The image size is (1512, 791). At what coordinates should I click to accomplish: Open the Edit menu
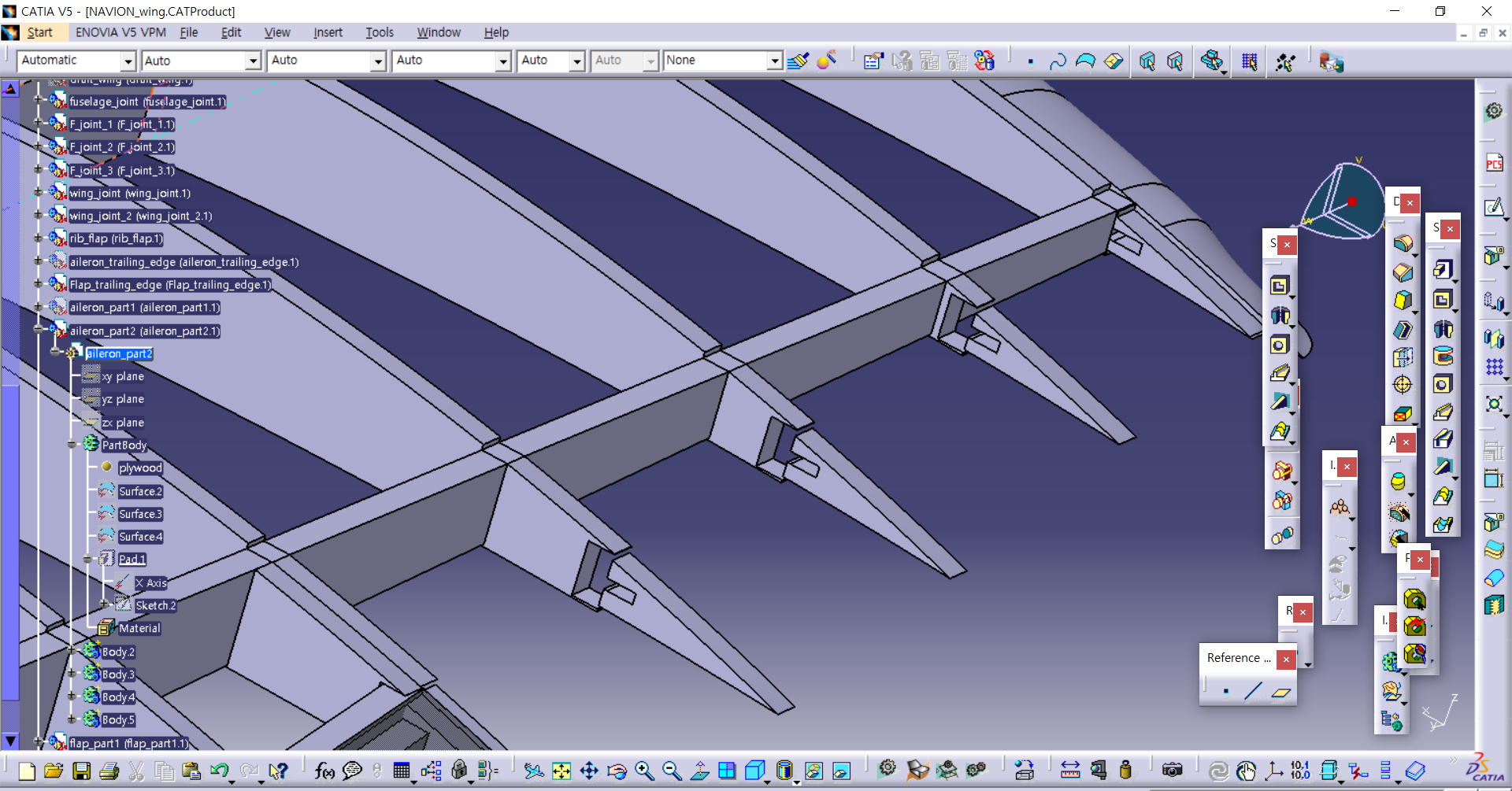click(231, 32)
